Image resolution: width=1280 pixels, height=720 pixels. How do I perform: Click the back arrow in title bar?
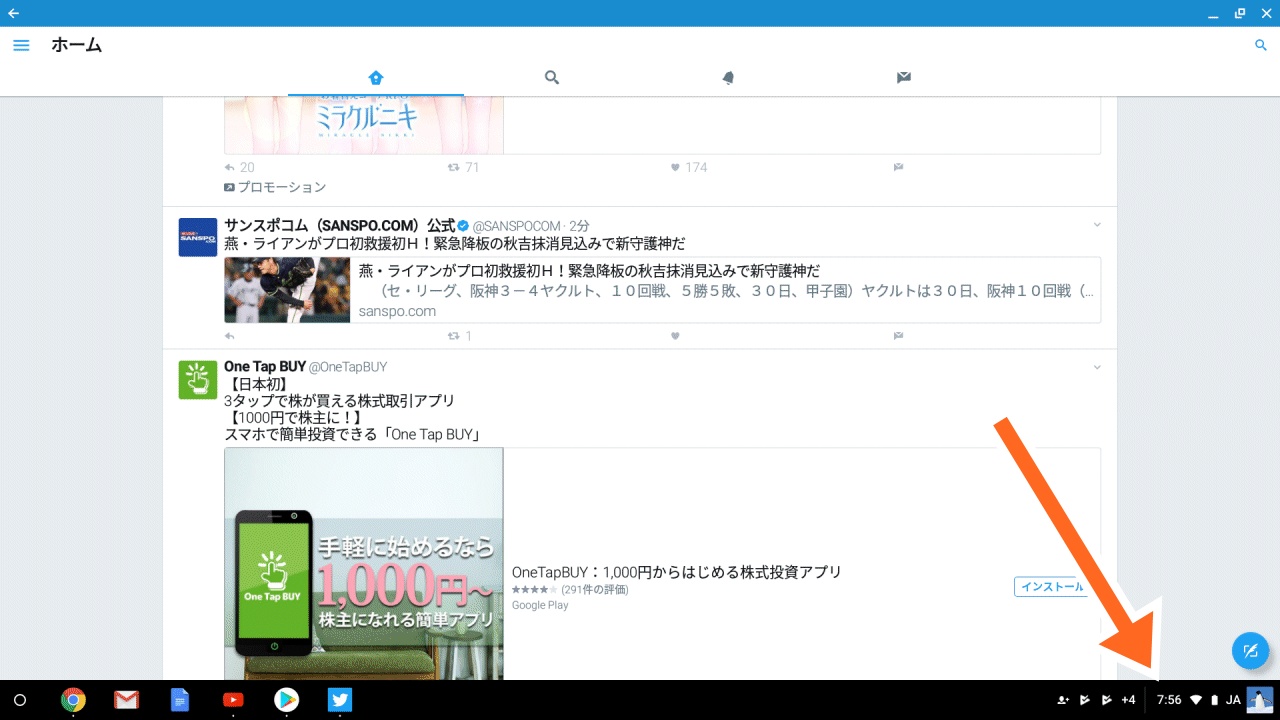(x=13, y=13)
